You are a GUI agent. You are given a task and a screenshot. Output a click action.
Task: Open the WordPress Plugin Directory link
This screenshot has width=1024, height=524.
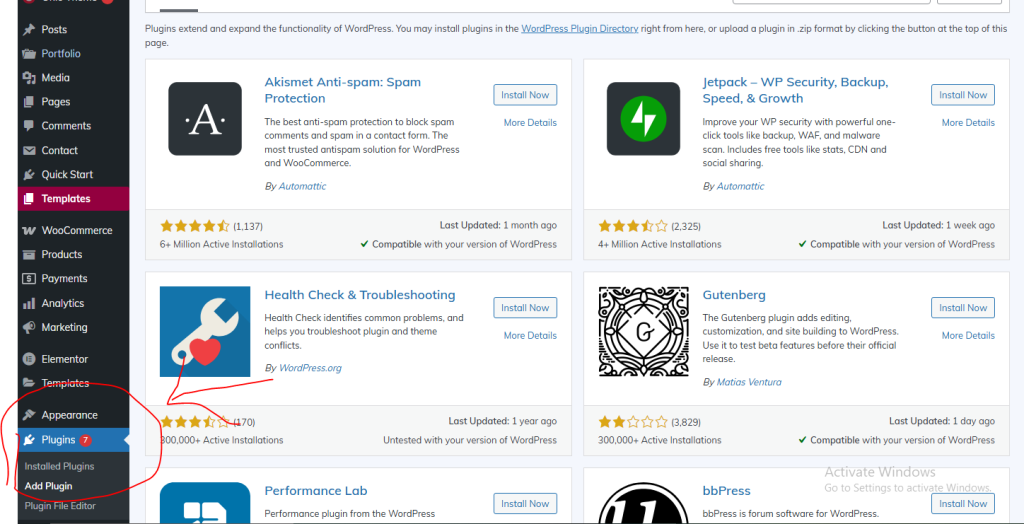(580, 29)
